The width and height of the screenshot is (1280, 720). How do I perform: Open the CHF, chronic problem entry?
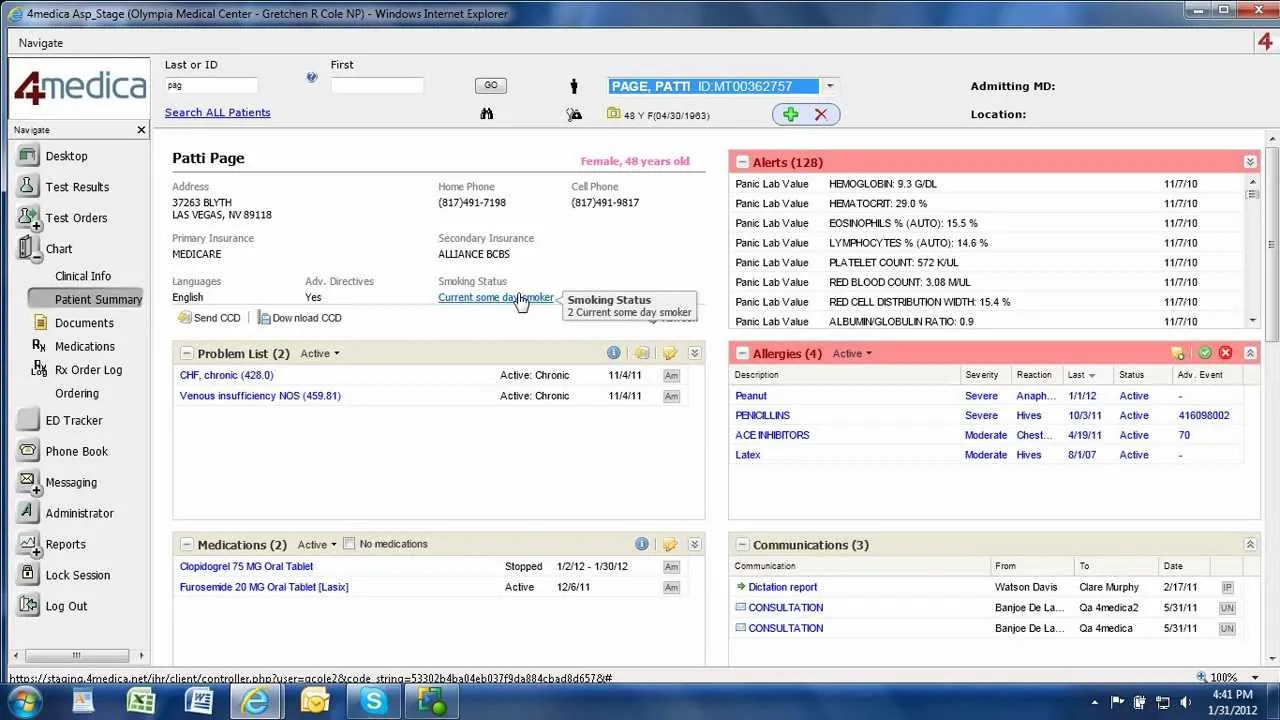pyautogui.click(x=226, y=374)
